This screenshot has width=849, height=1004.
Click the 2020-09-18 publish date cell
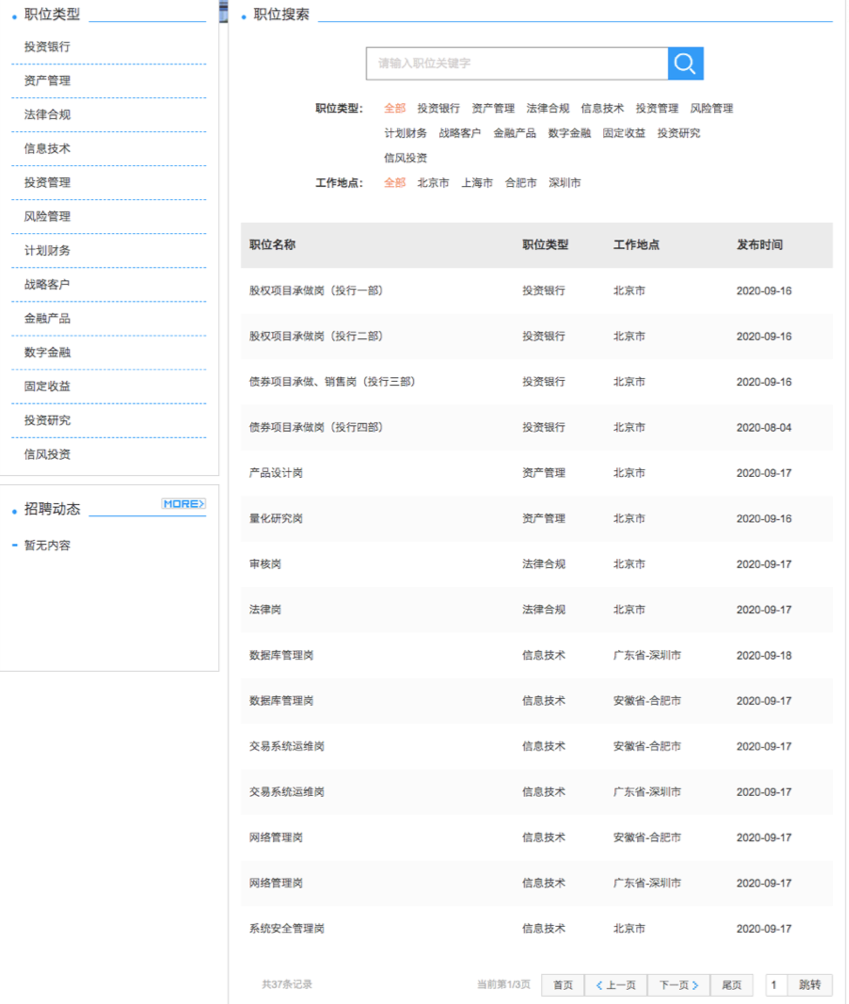click(x=764, y=655)
